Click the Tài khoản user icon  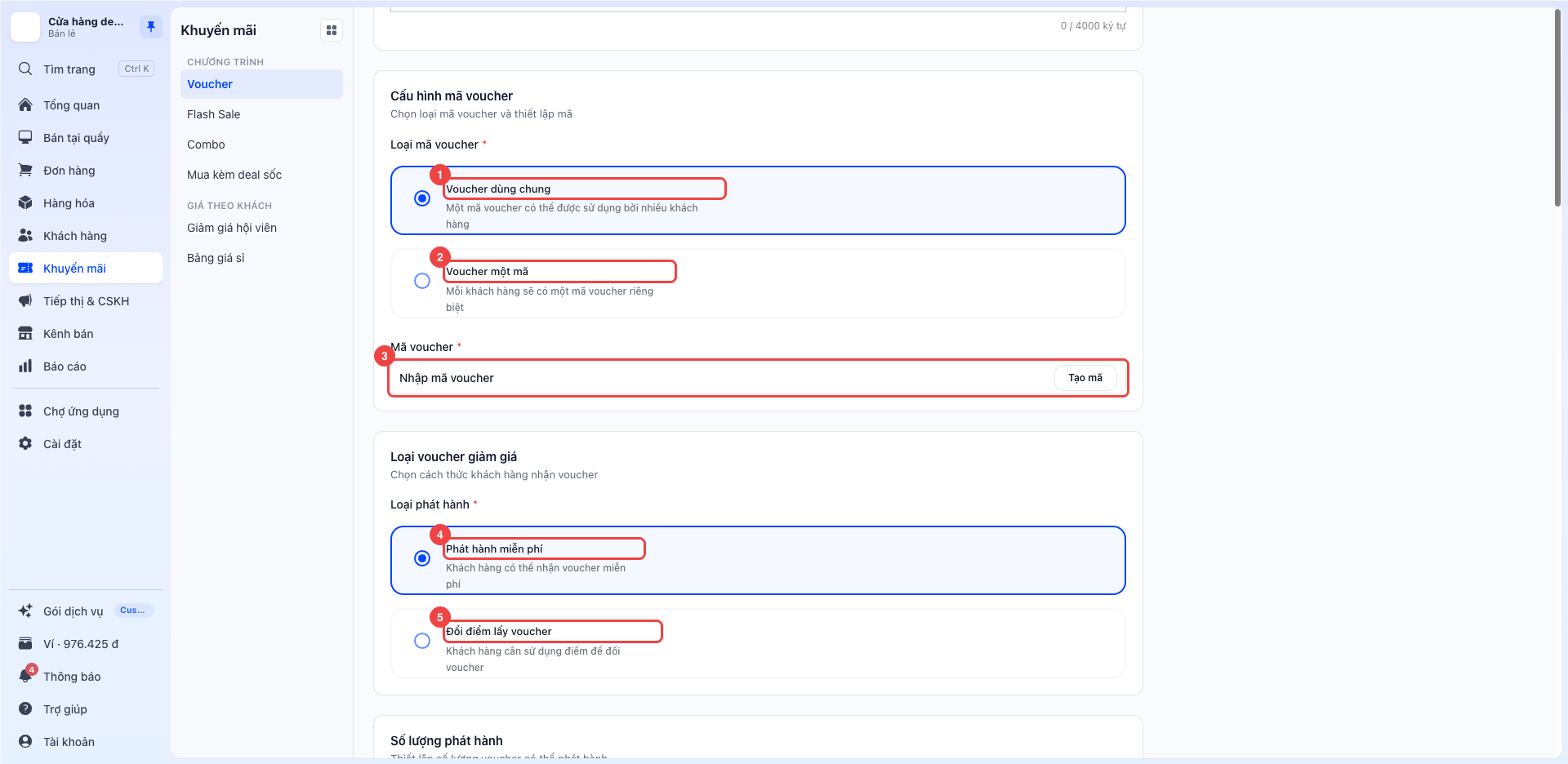click(x=25, y=742)
